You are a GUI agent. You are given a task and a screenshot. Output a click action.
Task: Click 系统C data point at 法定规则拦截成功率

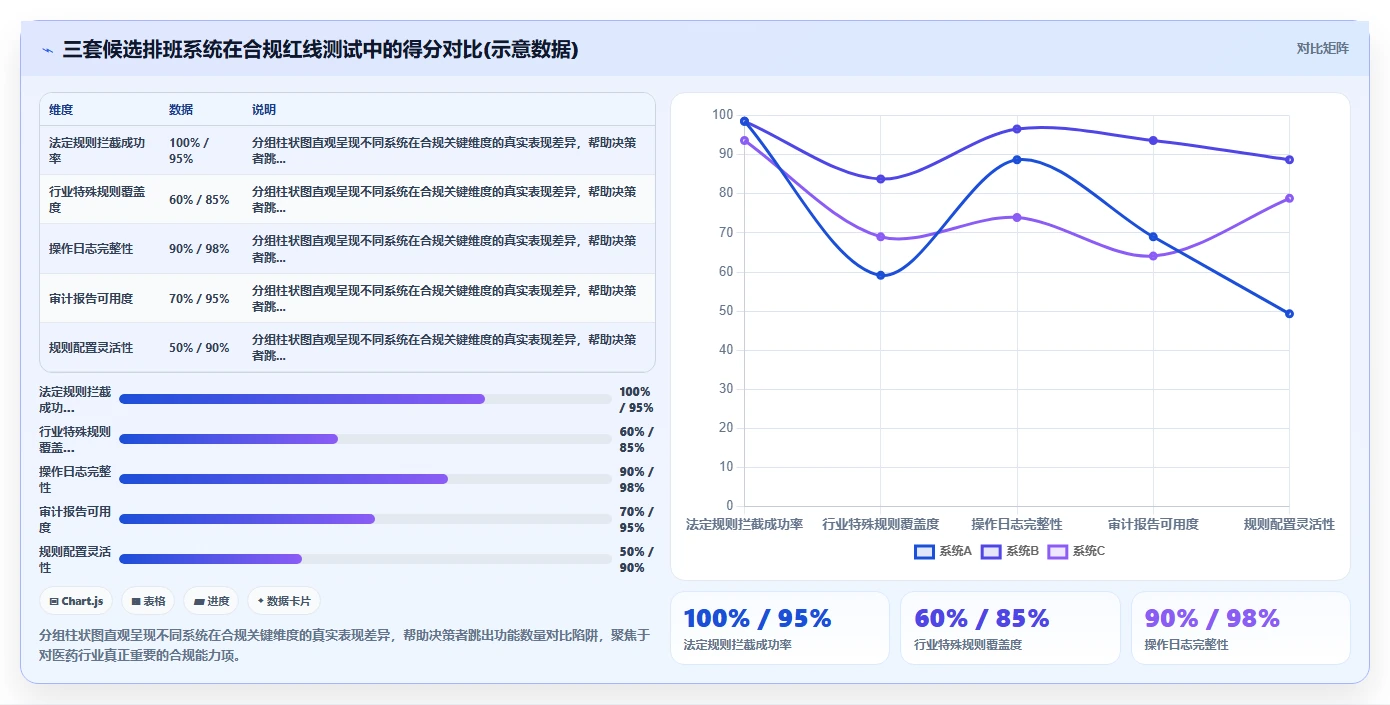[744, 140]
